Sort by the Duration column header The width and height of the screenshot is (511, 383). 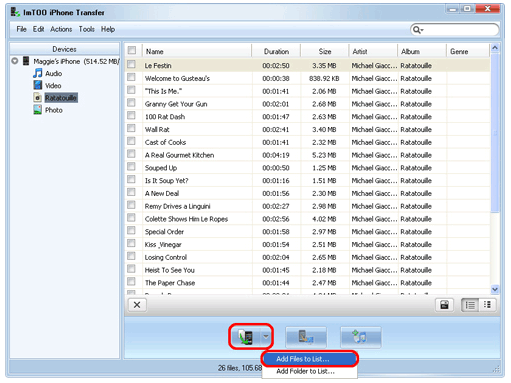pos(276,51)
